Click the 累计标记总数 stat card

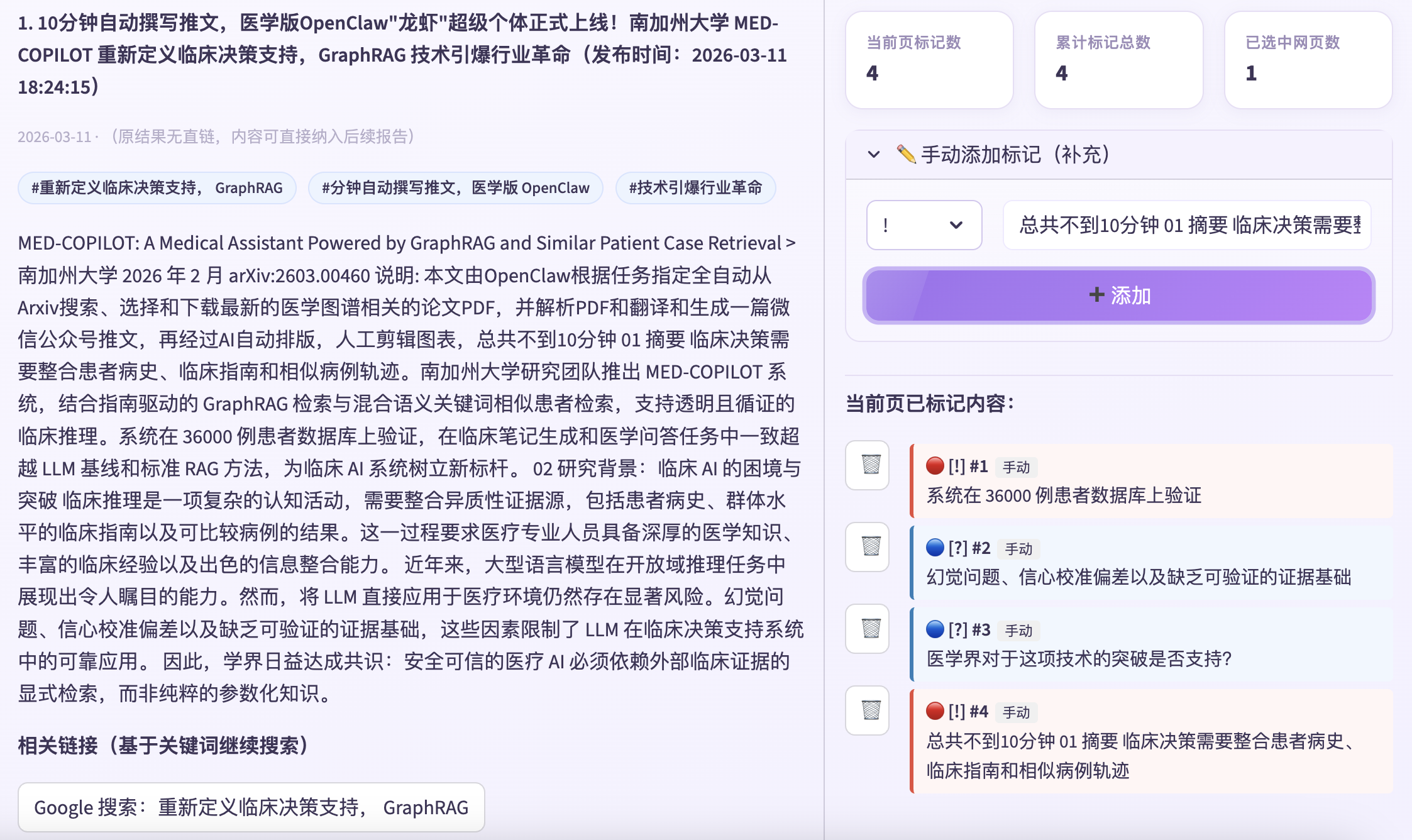point(1119,60)
